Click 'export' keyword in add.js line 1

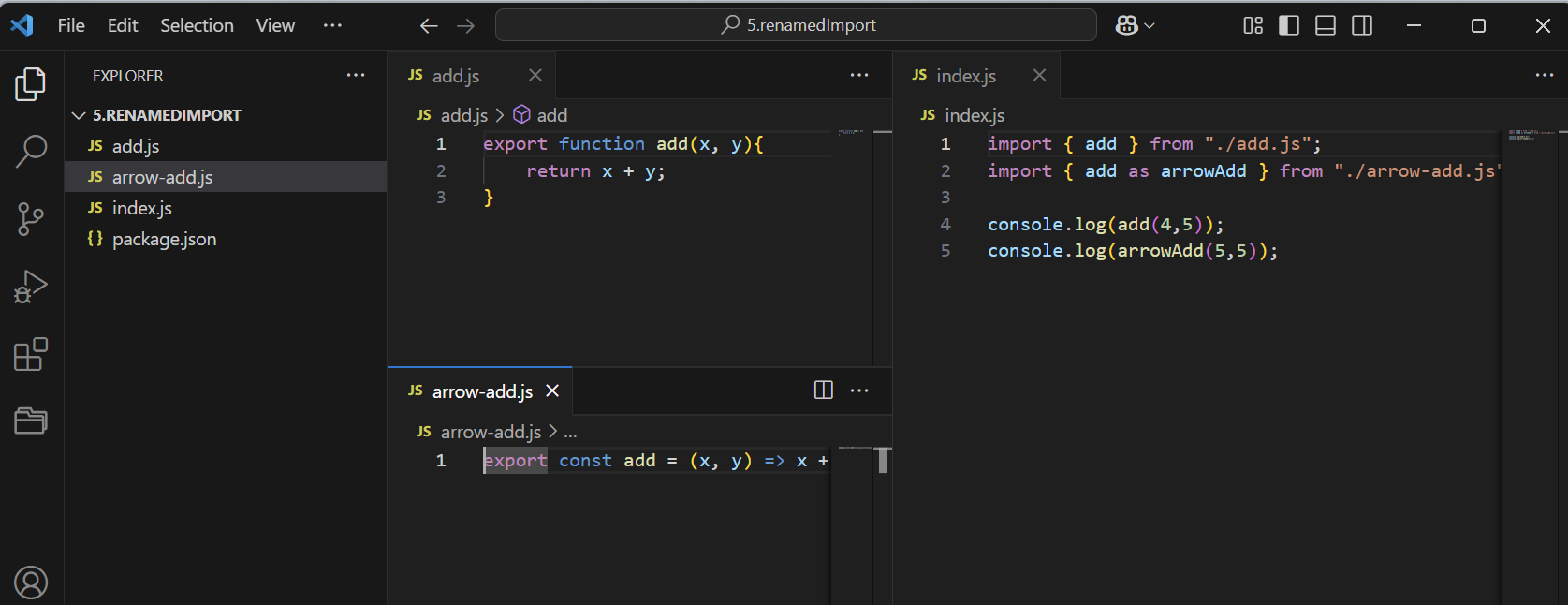(515, 144)
